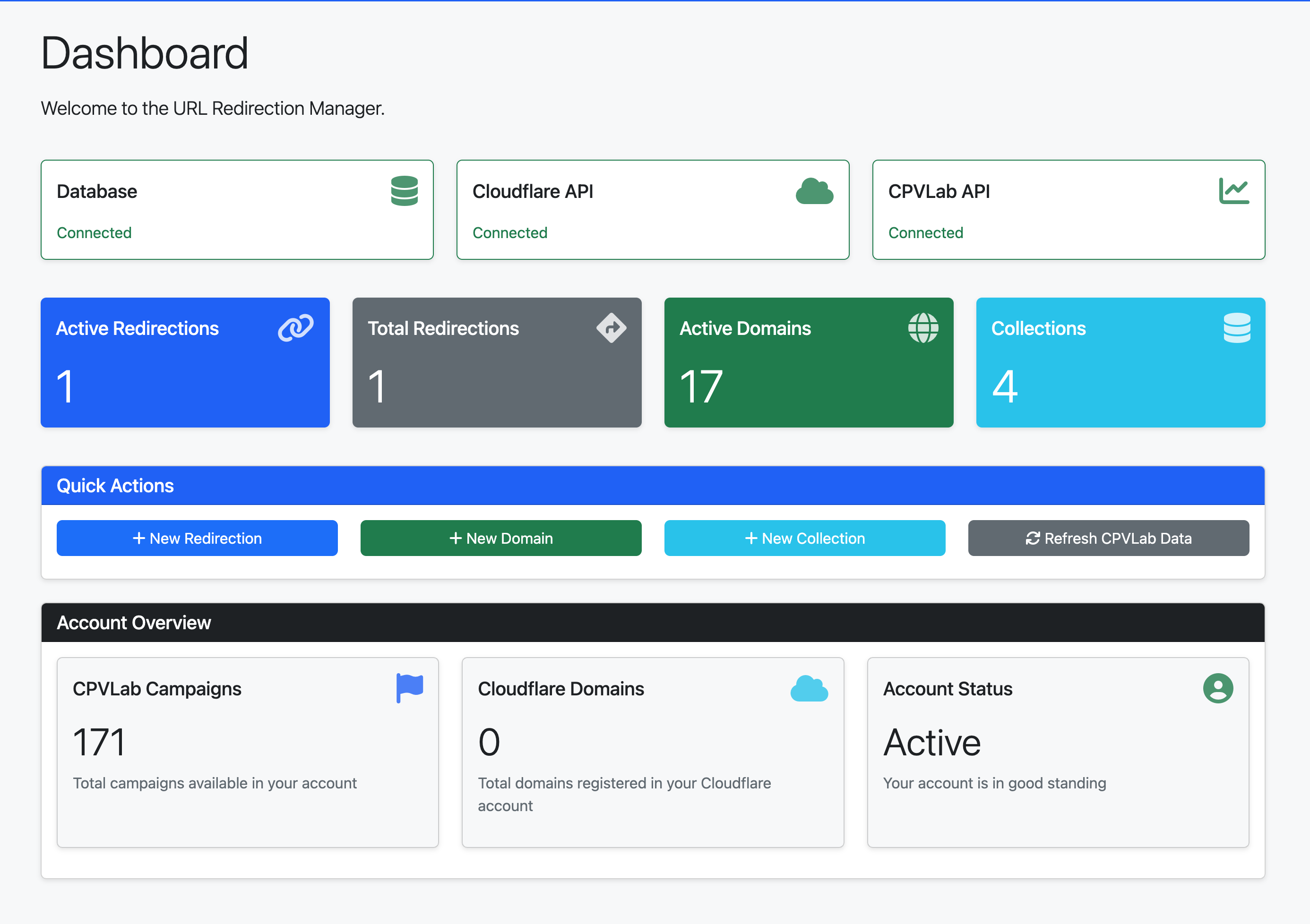Click the Active account status value
The height and width of the screenshot is (924, 1310).
tap(932, 743)
